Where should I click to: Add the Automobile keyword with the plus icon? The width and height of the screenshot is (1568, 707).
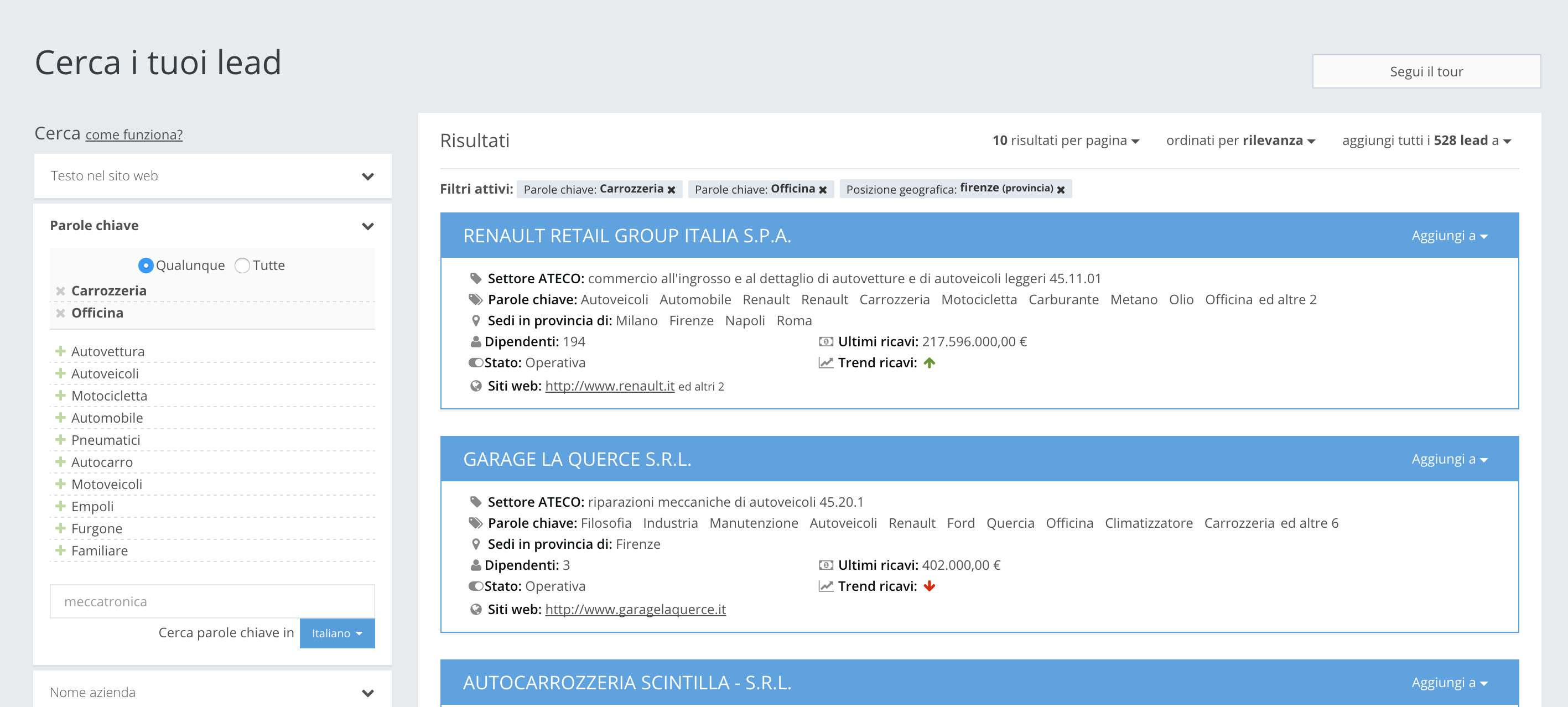pos(60,417)
